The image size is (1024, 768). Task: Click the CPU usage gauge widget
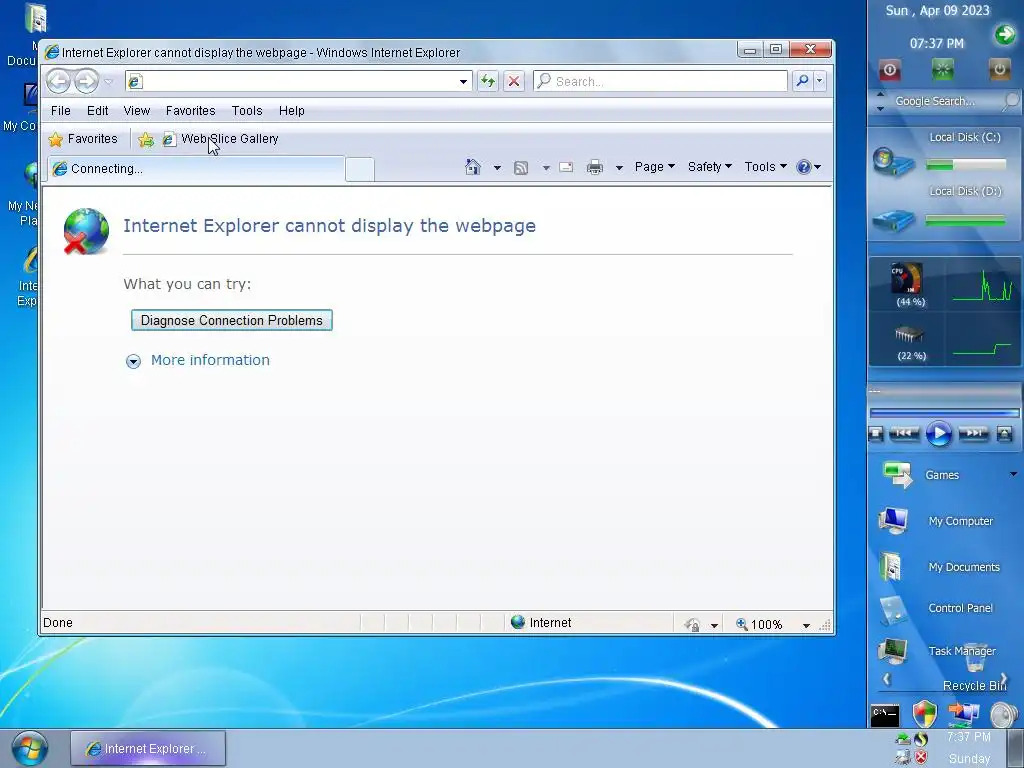908,285
